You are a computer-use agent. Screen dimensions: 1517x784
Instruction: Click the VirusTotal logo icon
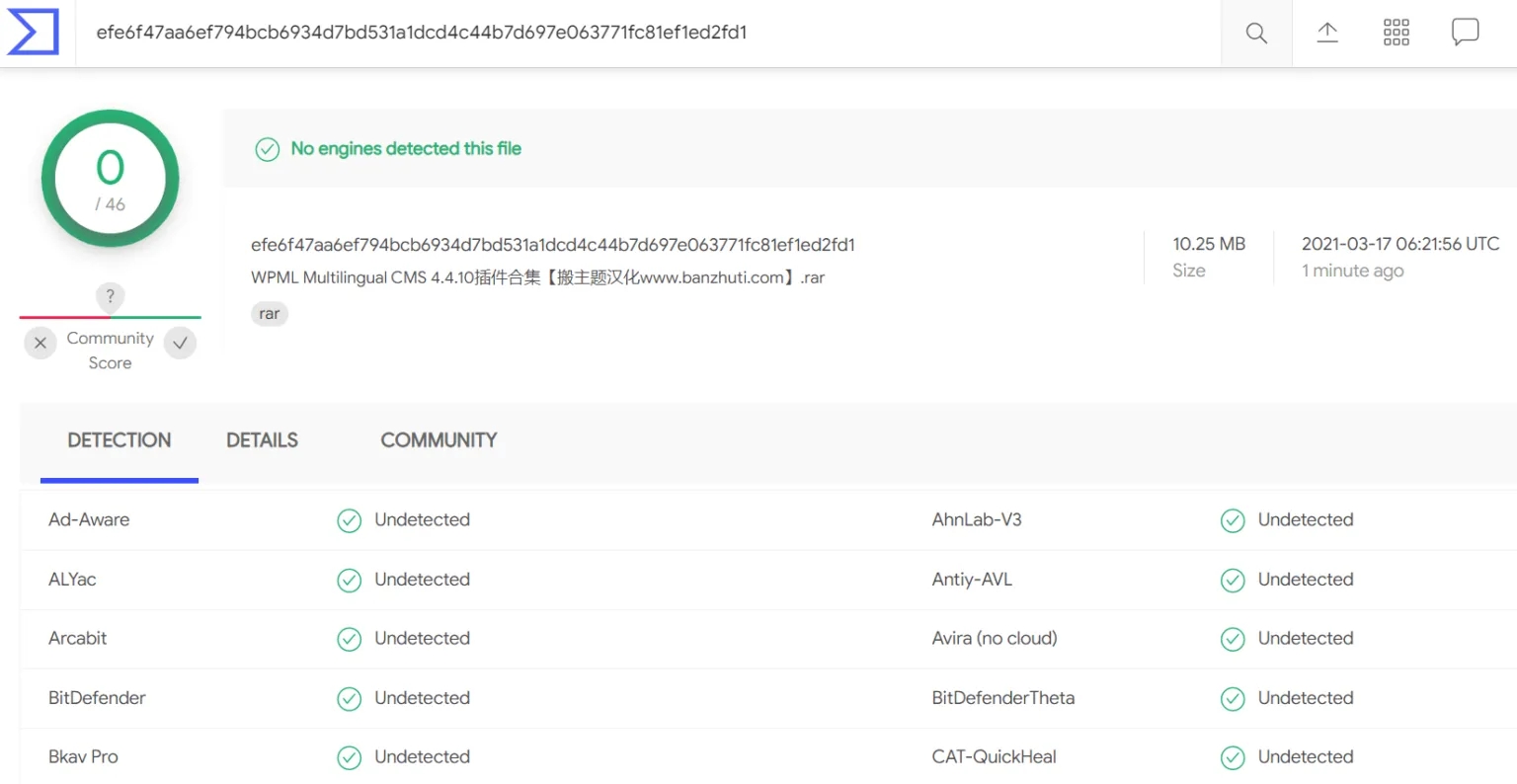pos(33,32)
